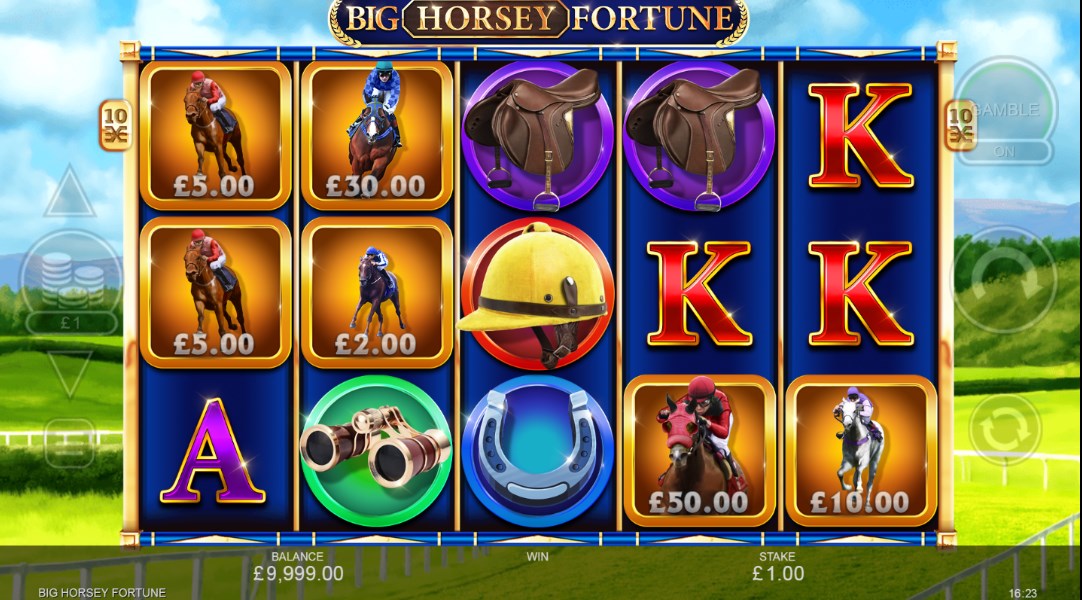Viewport: 1082px width, 600px height.
Task: Click the Big Horsey Fortune title logo
Action: coord(538,20)
